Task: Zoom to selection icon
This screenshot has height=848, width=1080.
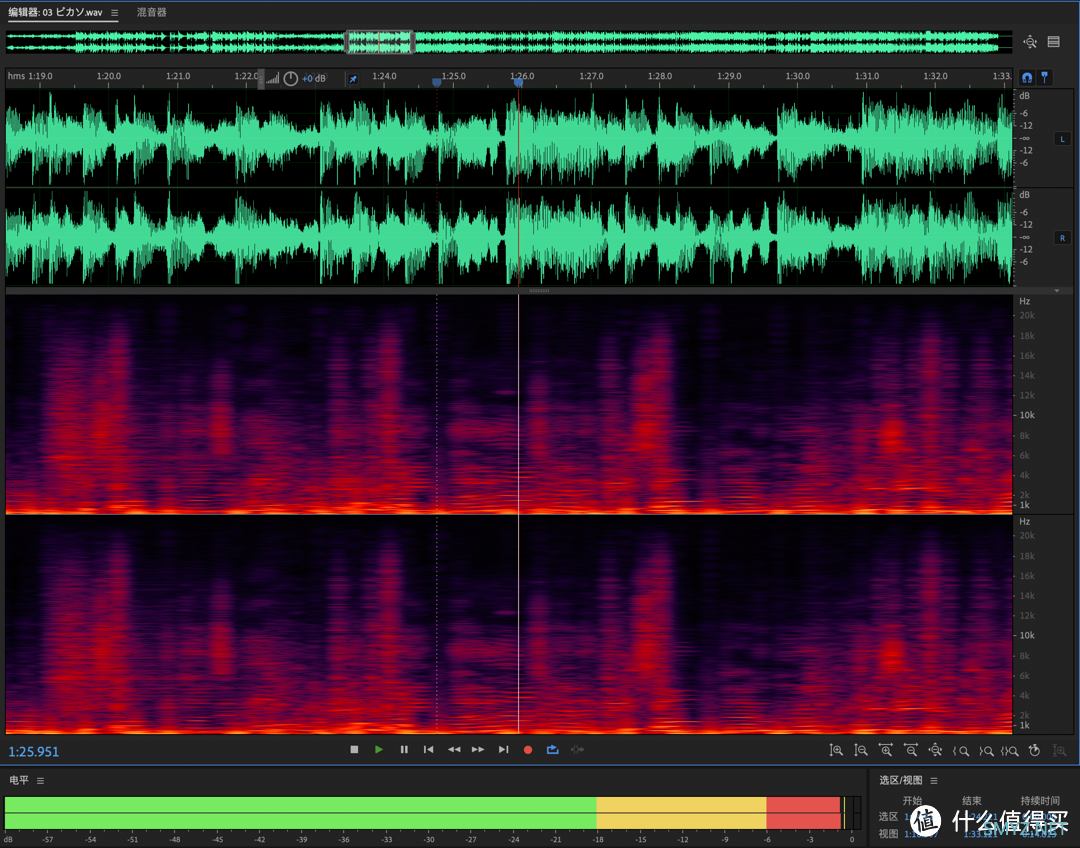Action: click(1010, 751)
